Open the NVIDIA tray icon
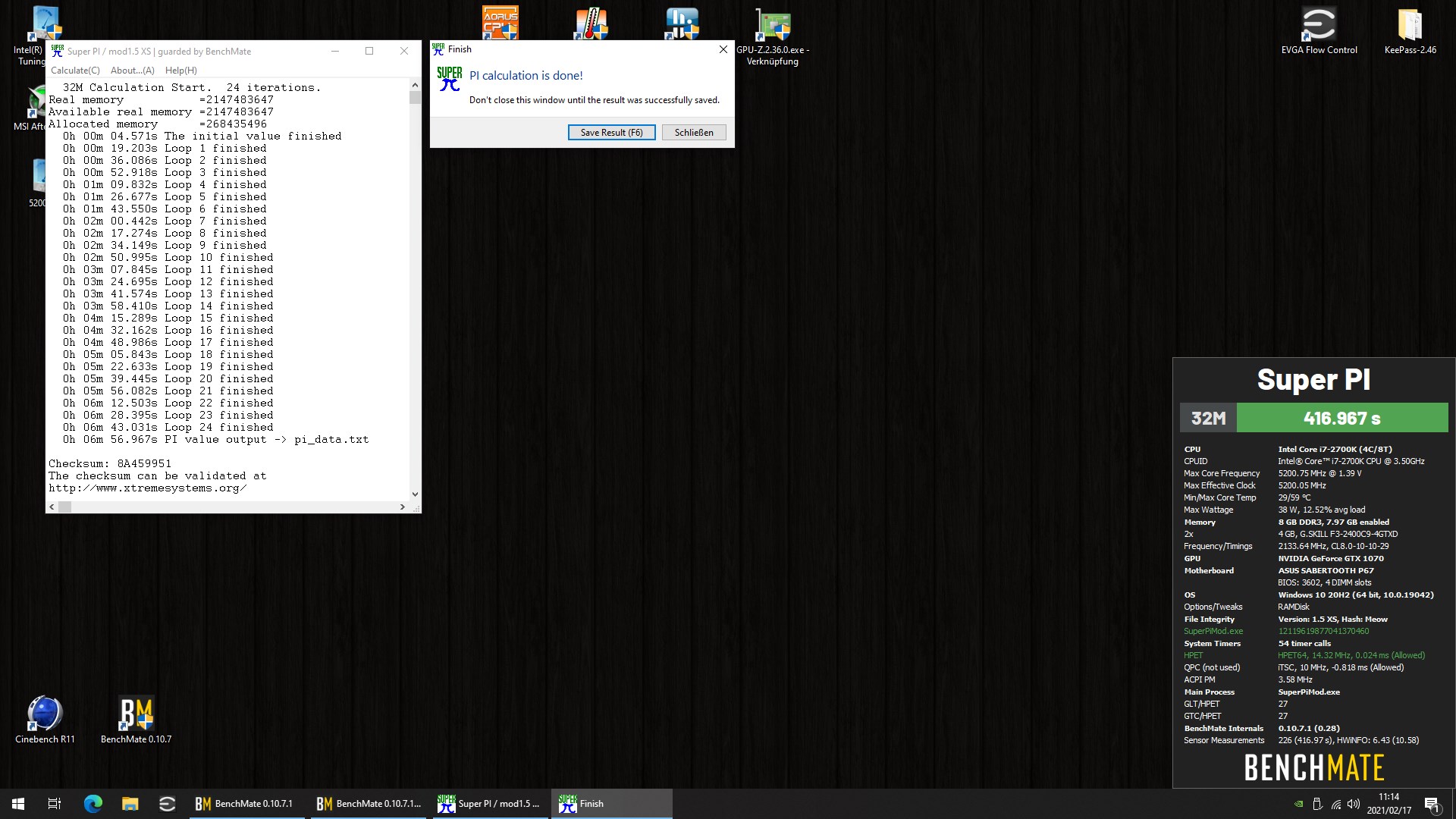 [x=1298, y=804]
